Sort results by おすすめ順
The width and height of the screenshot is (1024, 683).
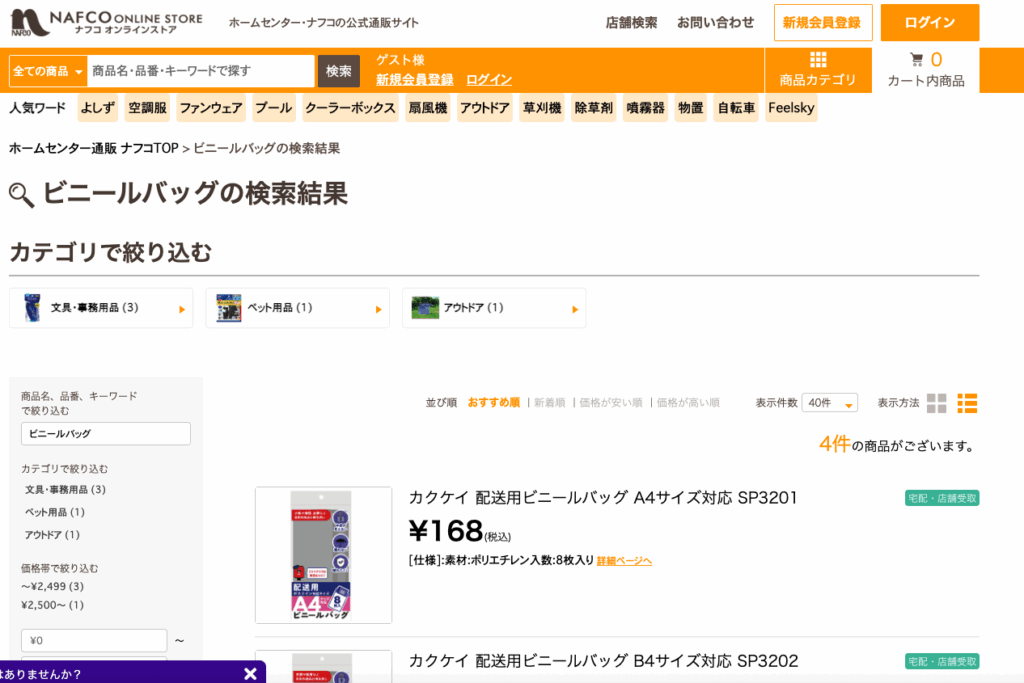click(494, 403)
